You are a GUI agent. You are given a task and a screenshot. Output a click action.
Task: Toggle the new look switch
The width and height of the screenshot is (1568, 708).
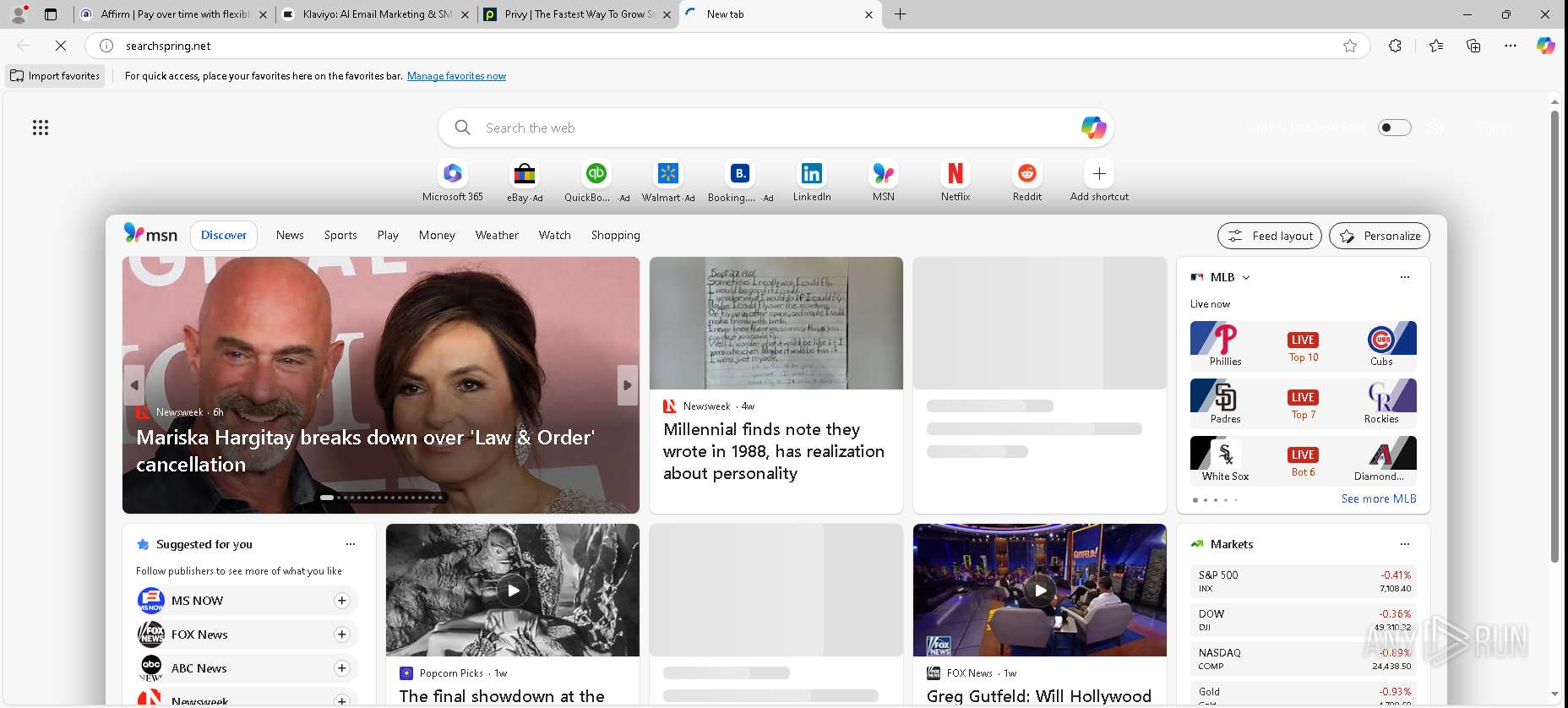click(x=1394, y=128)
